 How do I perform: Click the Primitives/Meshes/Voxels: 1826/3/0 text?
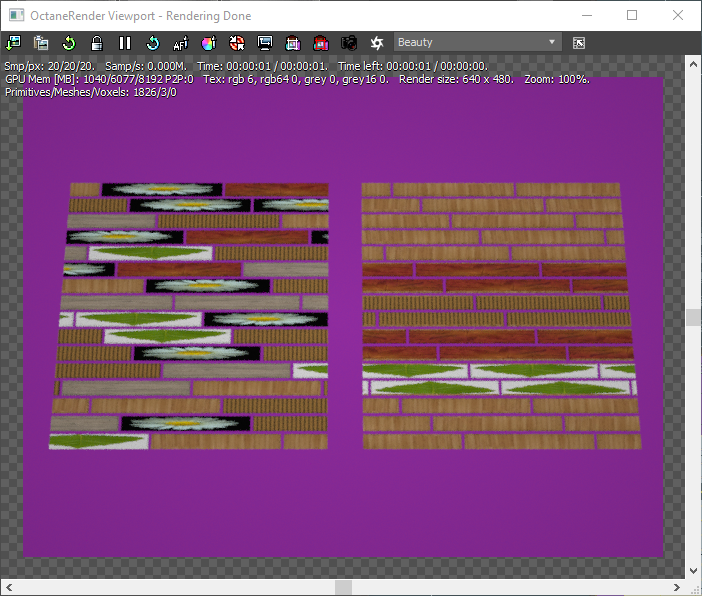(91, 92)
